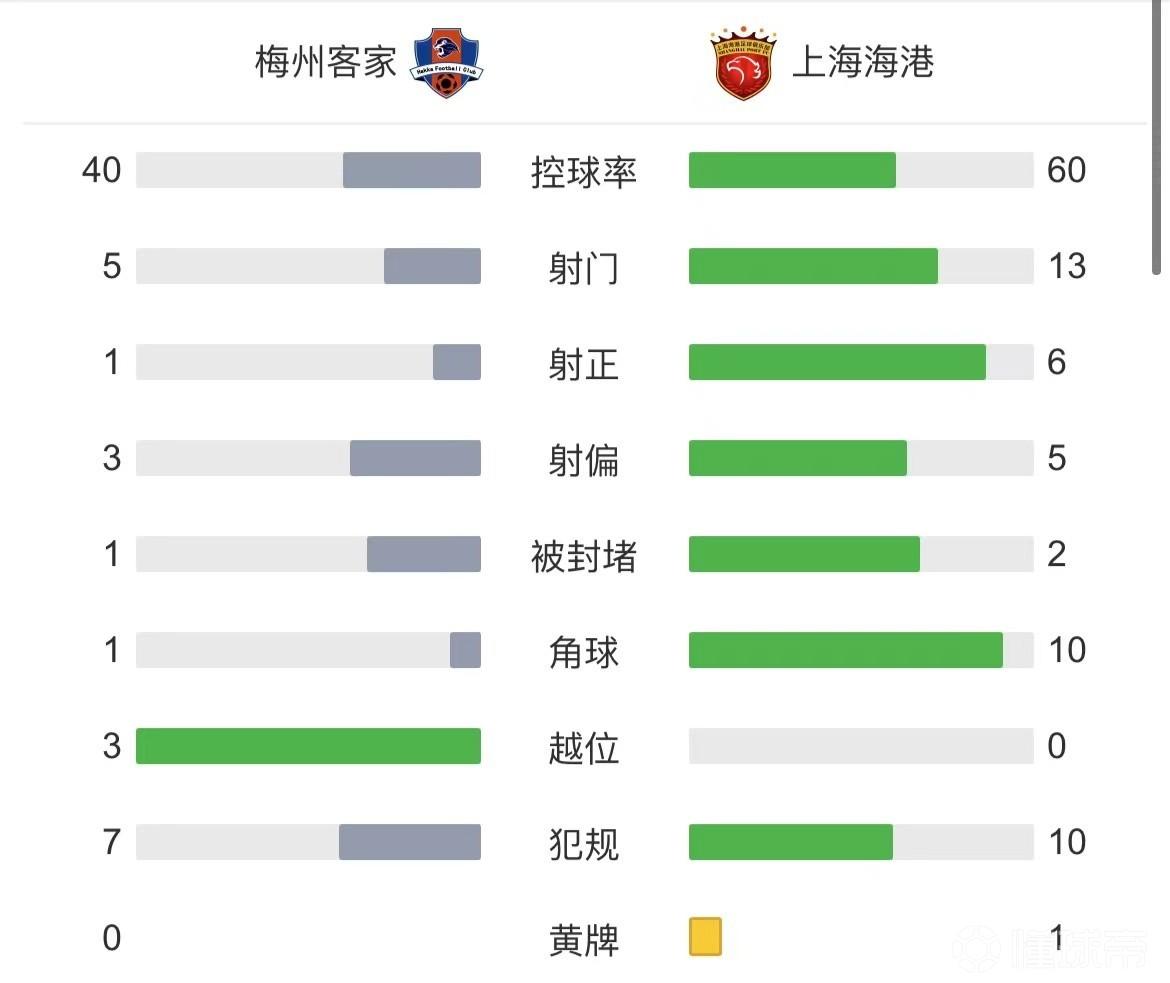Image resolution: width=1170 pixels, height=983 pixels.
Task: Click Shanghai Port's possession value 60
Action: pos(1066,170)
